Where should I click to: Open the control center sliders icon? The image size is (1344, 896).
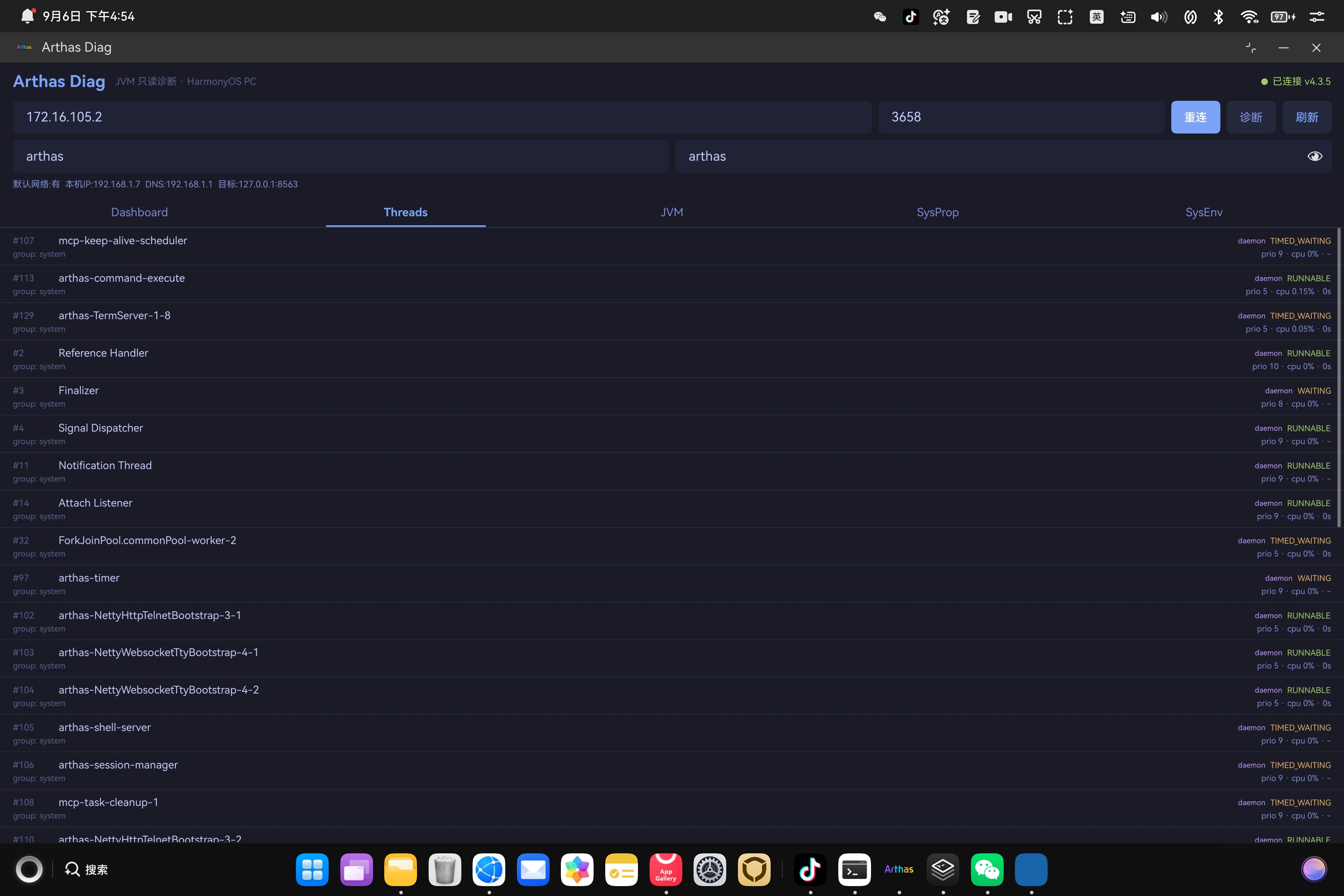click(x=1316, y=16)
